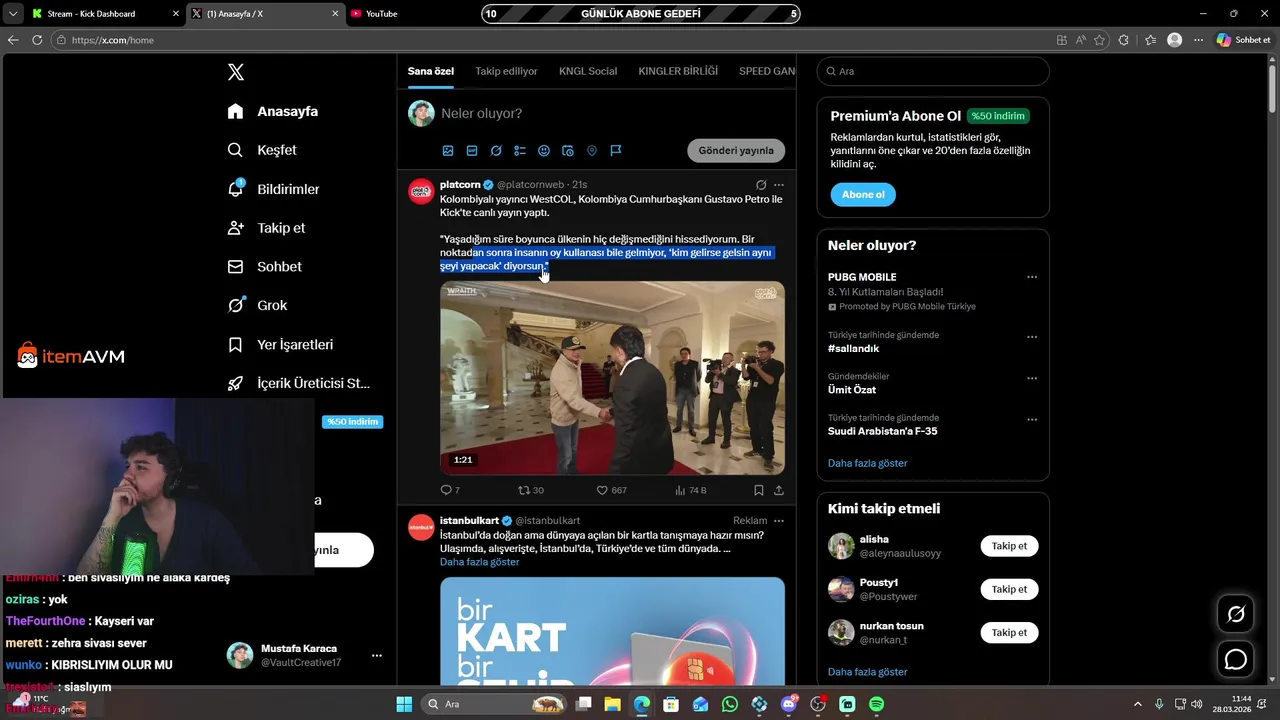Play the platcorn post video
The height and width of the screenshot is (720, 1280).
pyautogui.click(x=612, y=378)
